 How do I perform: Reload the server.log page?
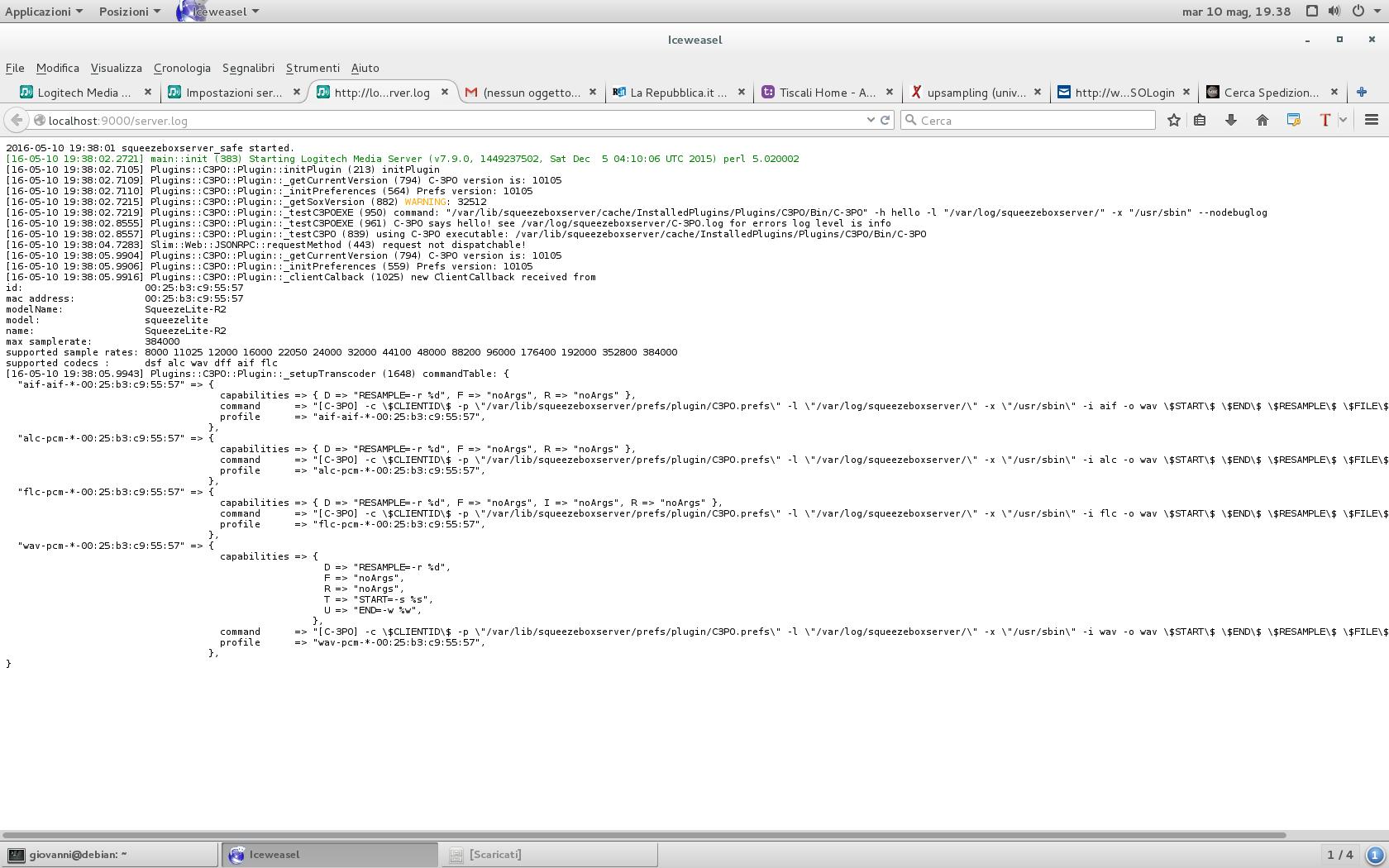(x=885, y=121)
